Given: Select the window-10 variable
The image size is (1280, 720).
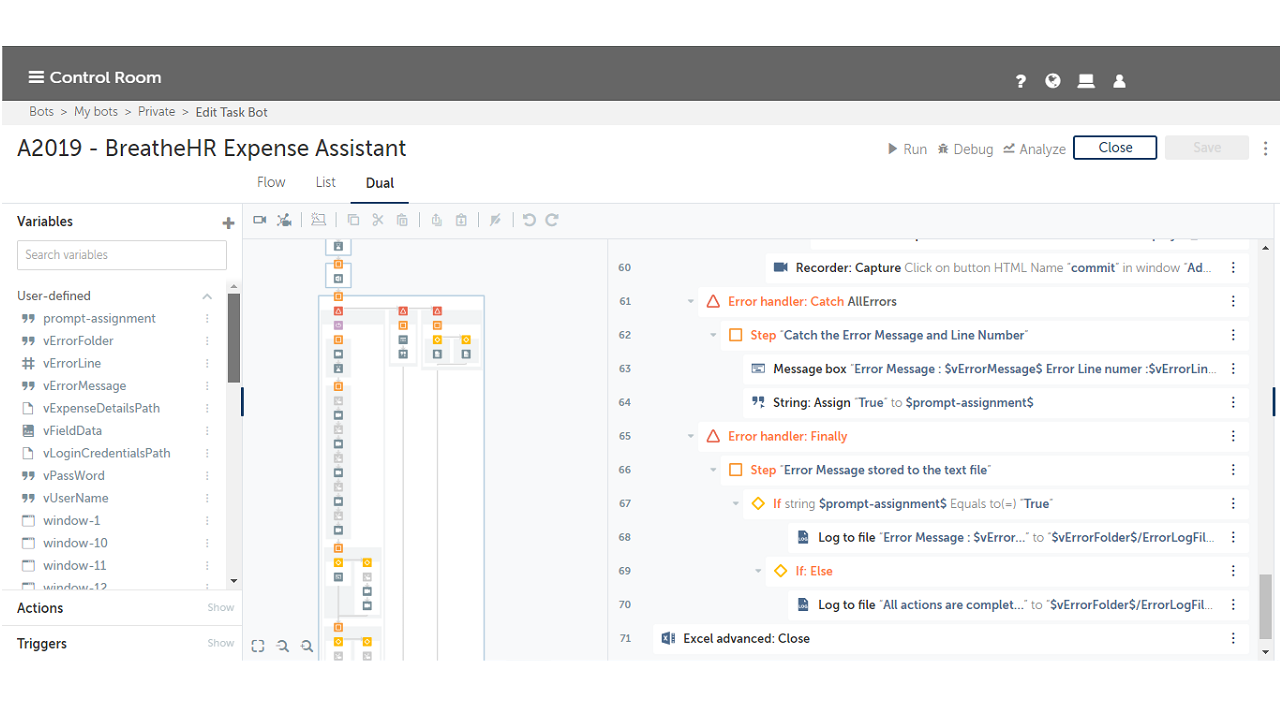Looking at the screenshot, I should pyautogui.click(x=75, y=543).
